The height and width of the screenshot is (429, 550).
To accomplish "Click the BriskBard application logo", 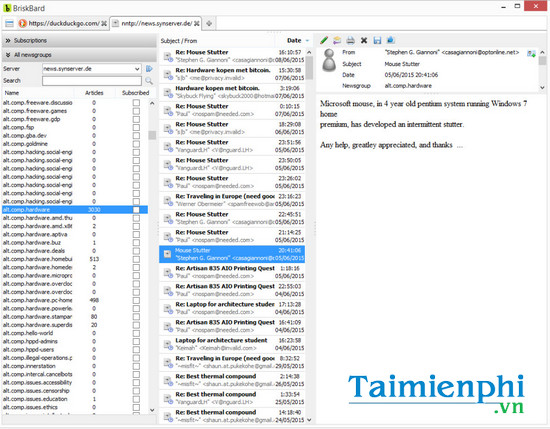I will (7, 8).
